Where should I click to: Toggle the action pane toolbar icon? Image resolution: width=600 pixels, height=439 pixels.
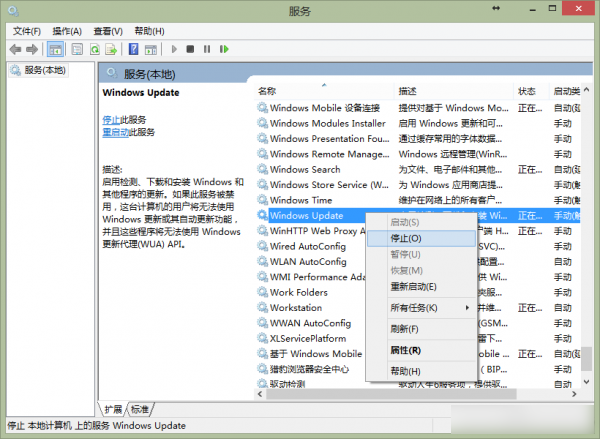(x=151, y=49)
